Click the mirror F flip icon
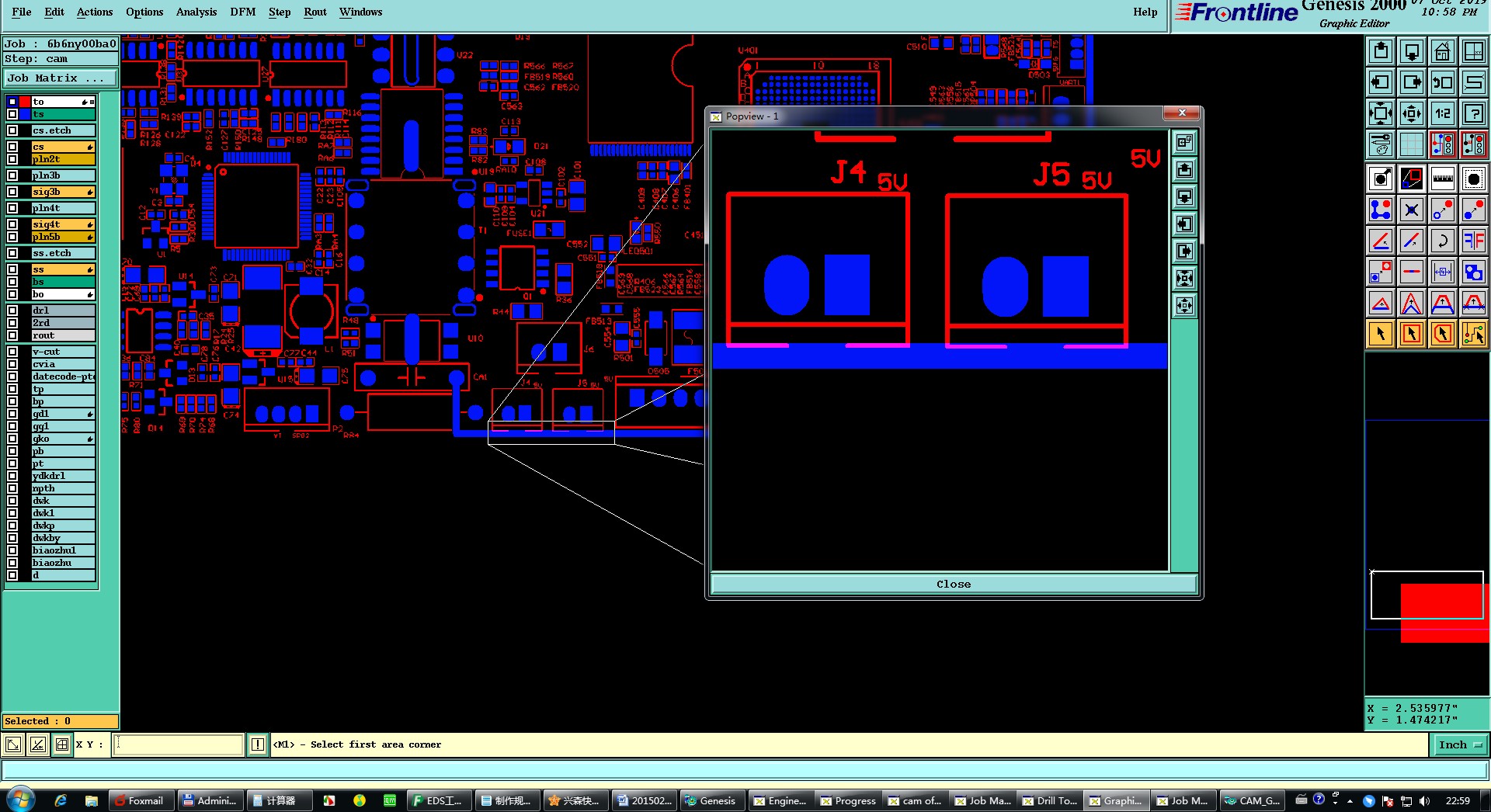The height and width of the screenshot is (812, 1491). [1474, 241]
